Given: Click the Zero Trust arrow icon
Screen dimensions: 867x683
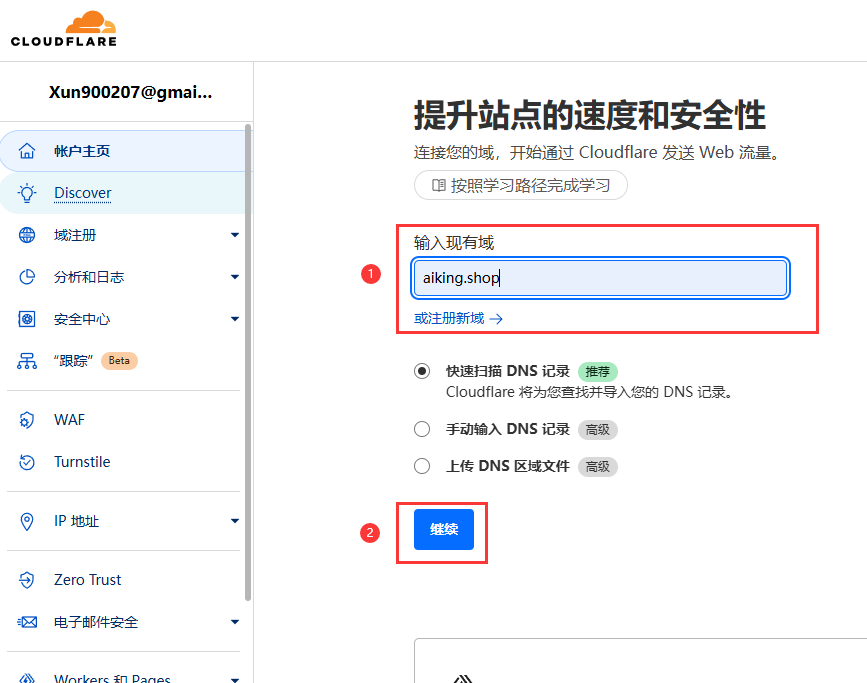Looking at the screenshot, I should point(27,580).
